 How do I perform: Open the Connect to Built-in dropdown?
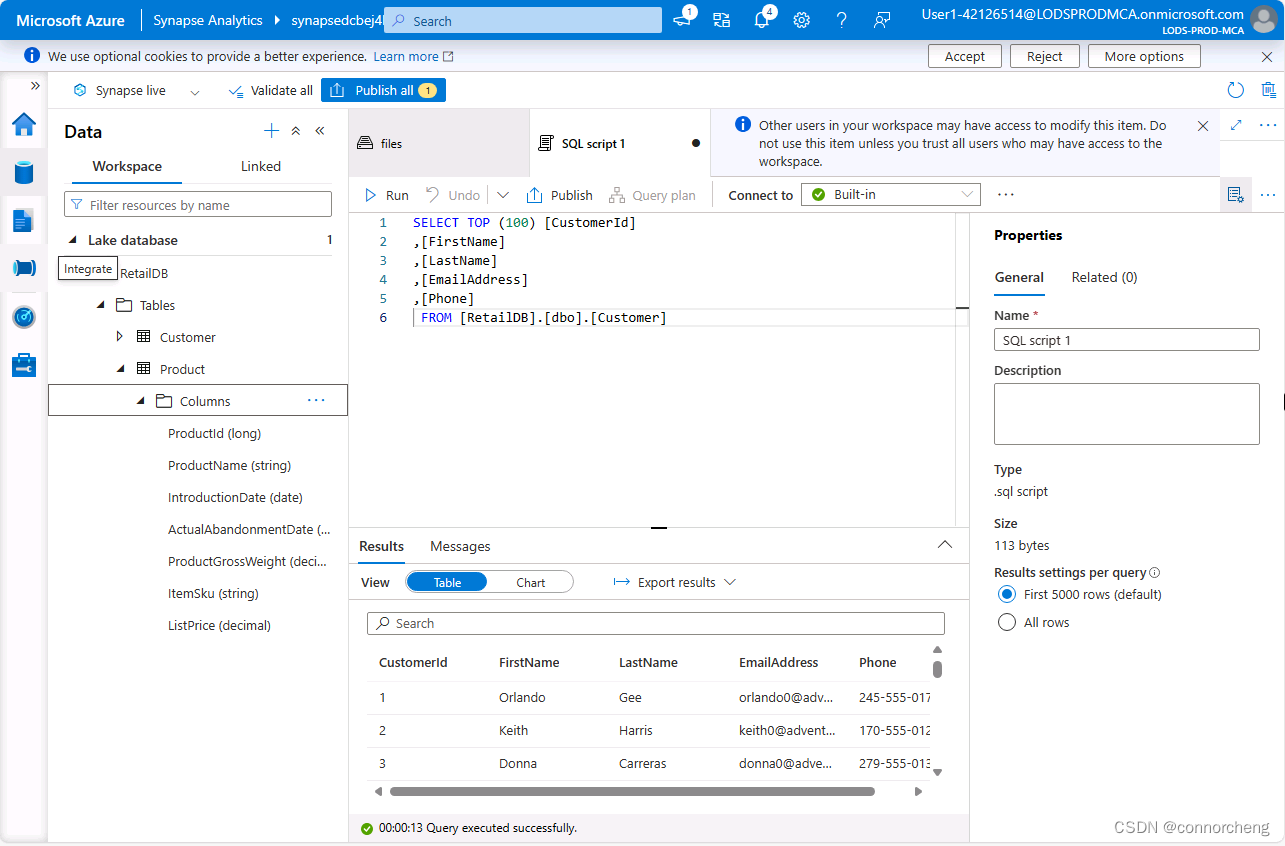coord(891,195)
